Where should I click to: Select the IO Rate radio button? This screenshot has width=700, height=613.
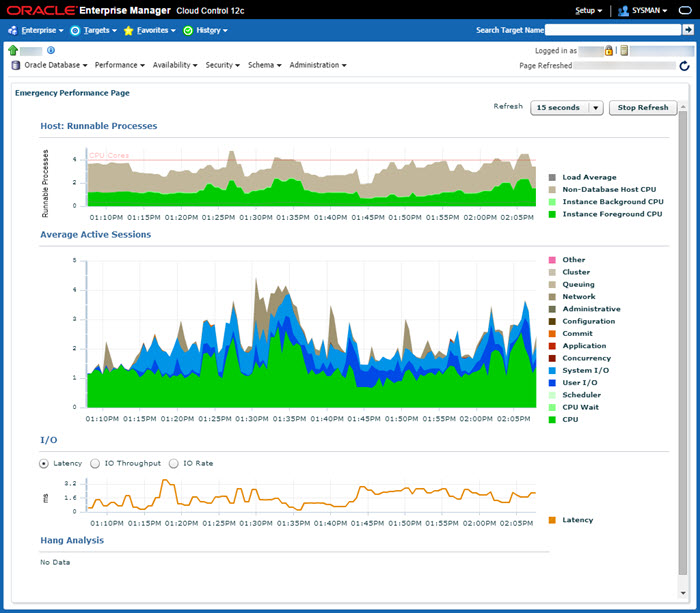174,463
